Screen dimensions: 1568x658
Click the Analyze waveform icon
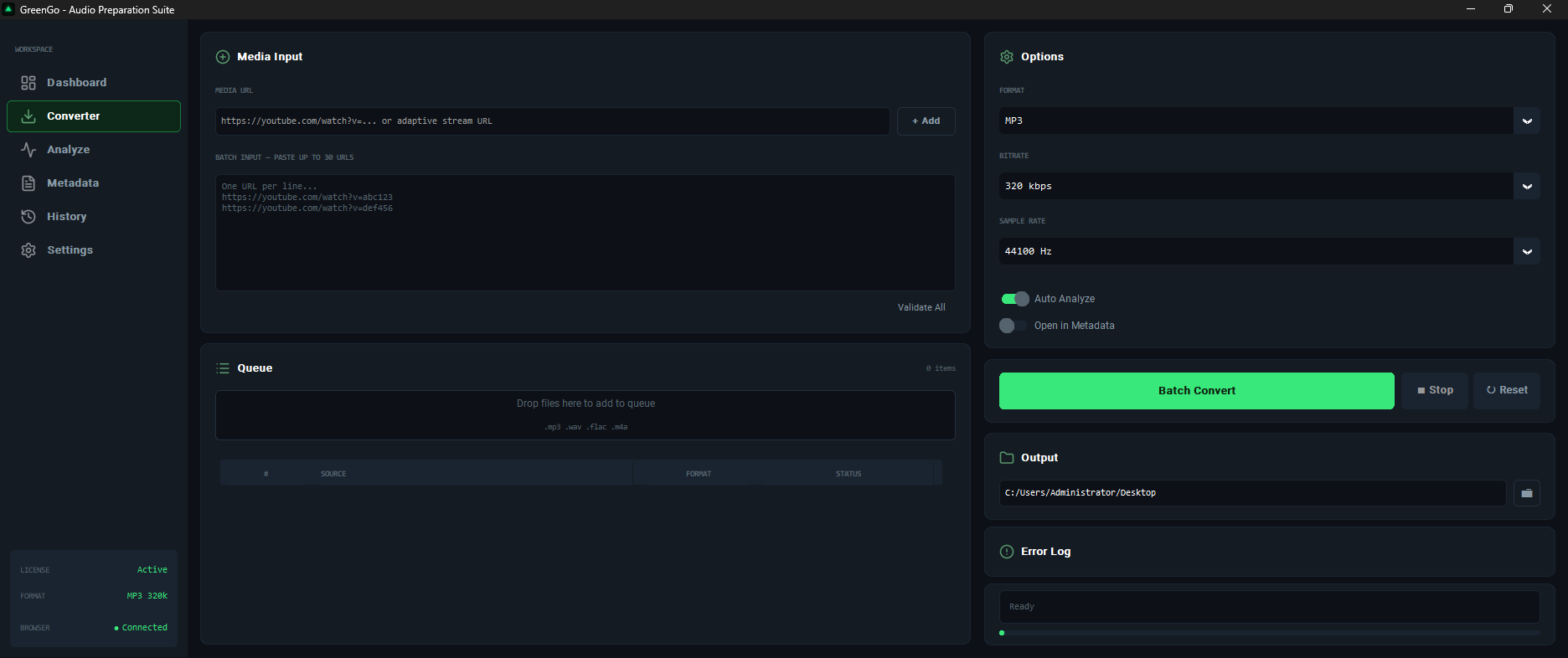(x=28, y=150)
